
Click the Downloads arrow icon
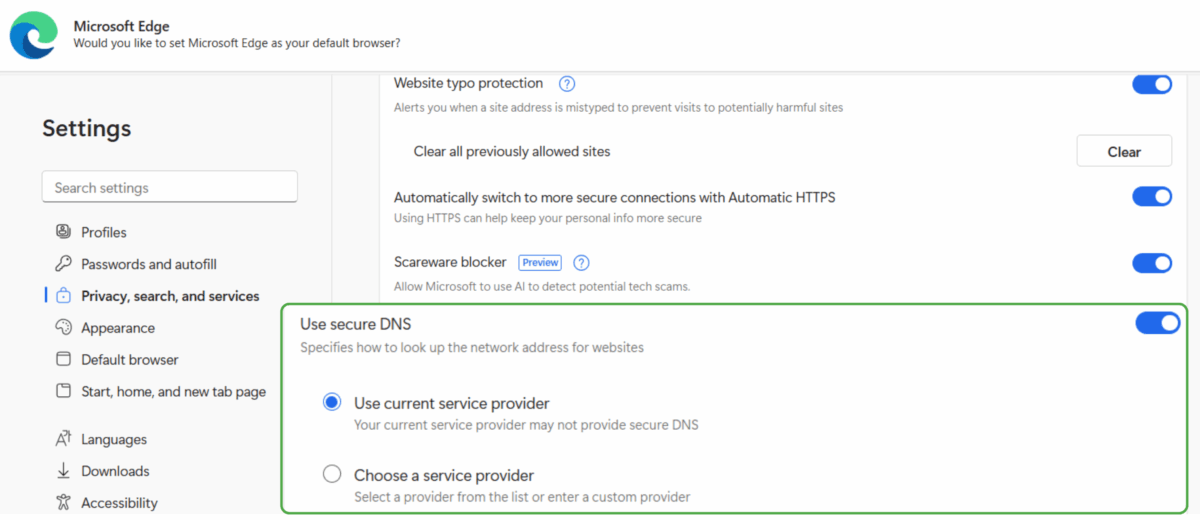(63, 471)
